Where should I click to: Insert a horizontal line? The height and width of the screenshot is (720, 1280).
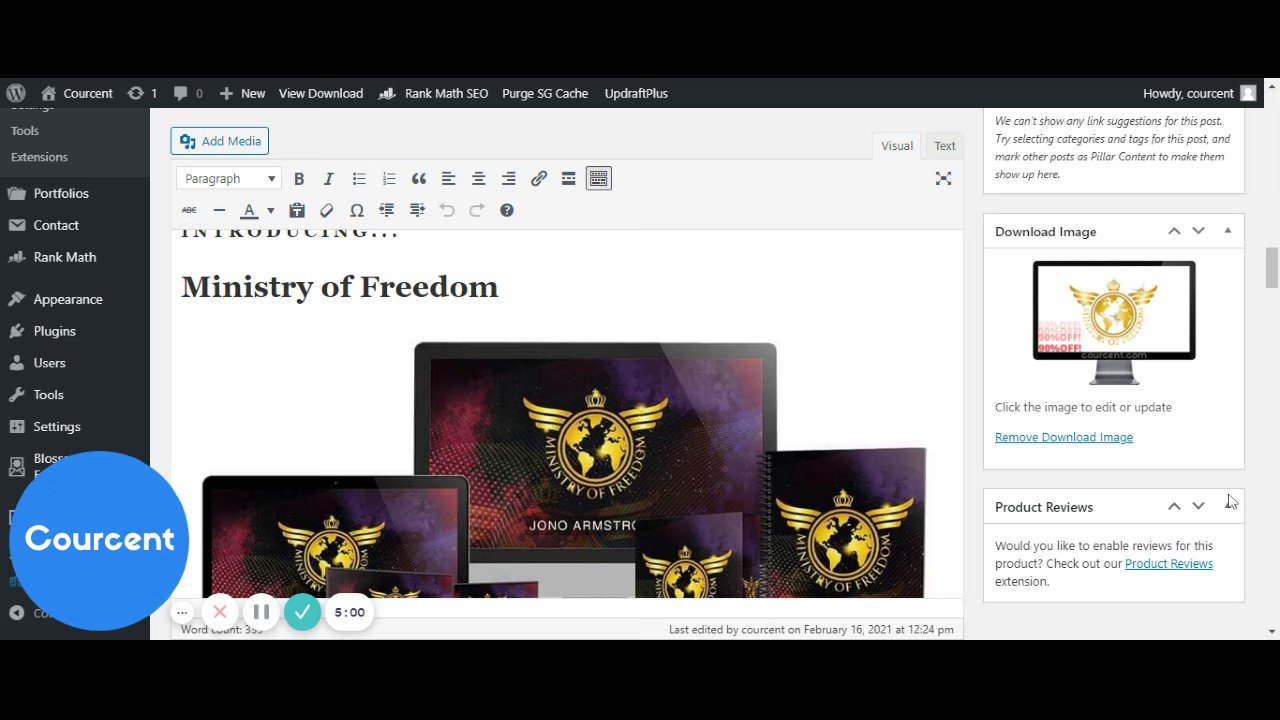(219, 210)
